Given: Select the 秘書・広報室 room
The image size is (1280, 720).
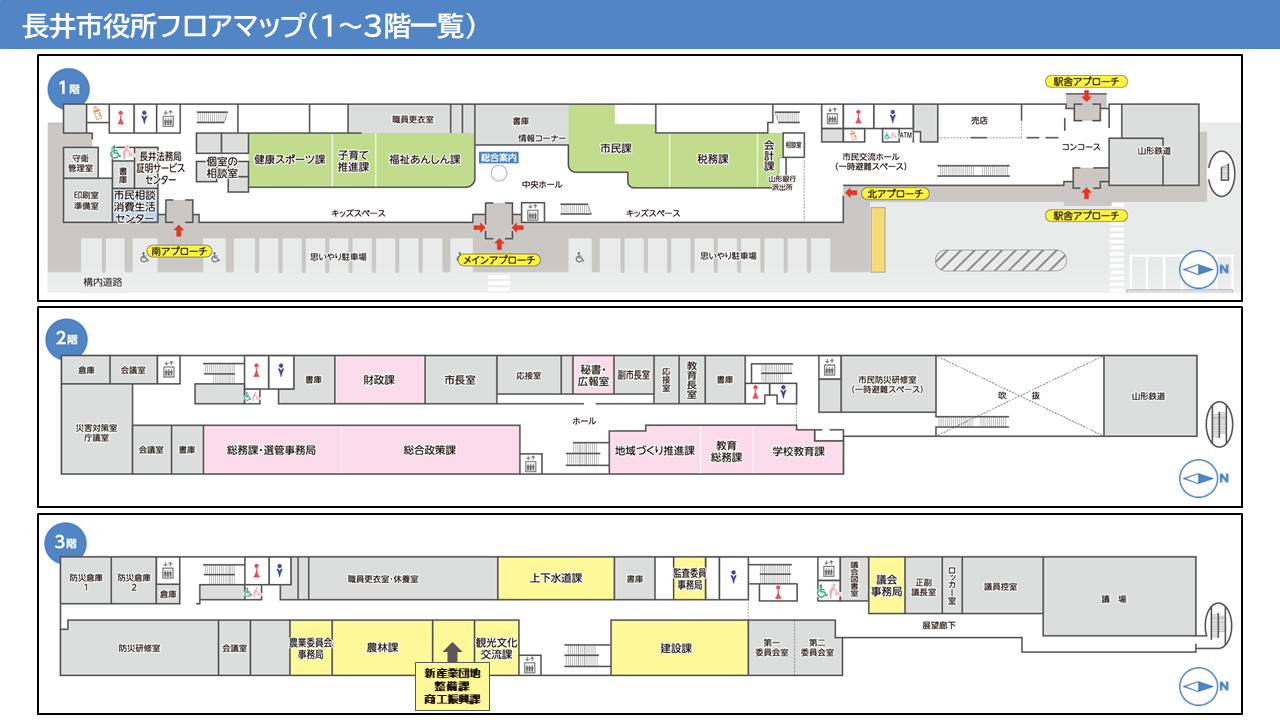Looking at the screenshot, I should (593, 376).
